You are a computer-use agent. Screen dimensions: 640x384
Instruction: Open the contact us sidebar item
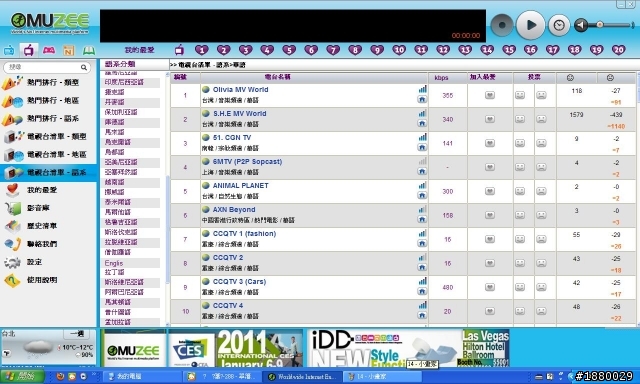tap(48, 244)
